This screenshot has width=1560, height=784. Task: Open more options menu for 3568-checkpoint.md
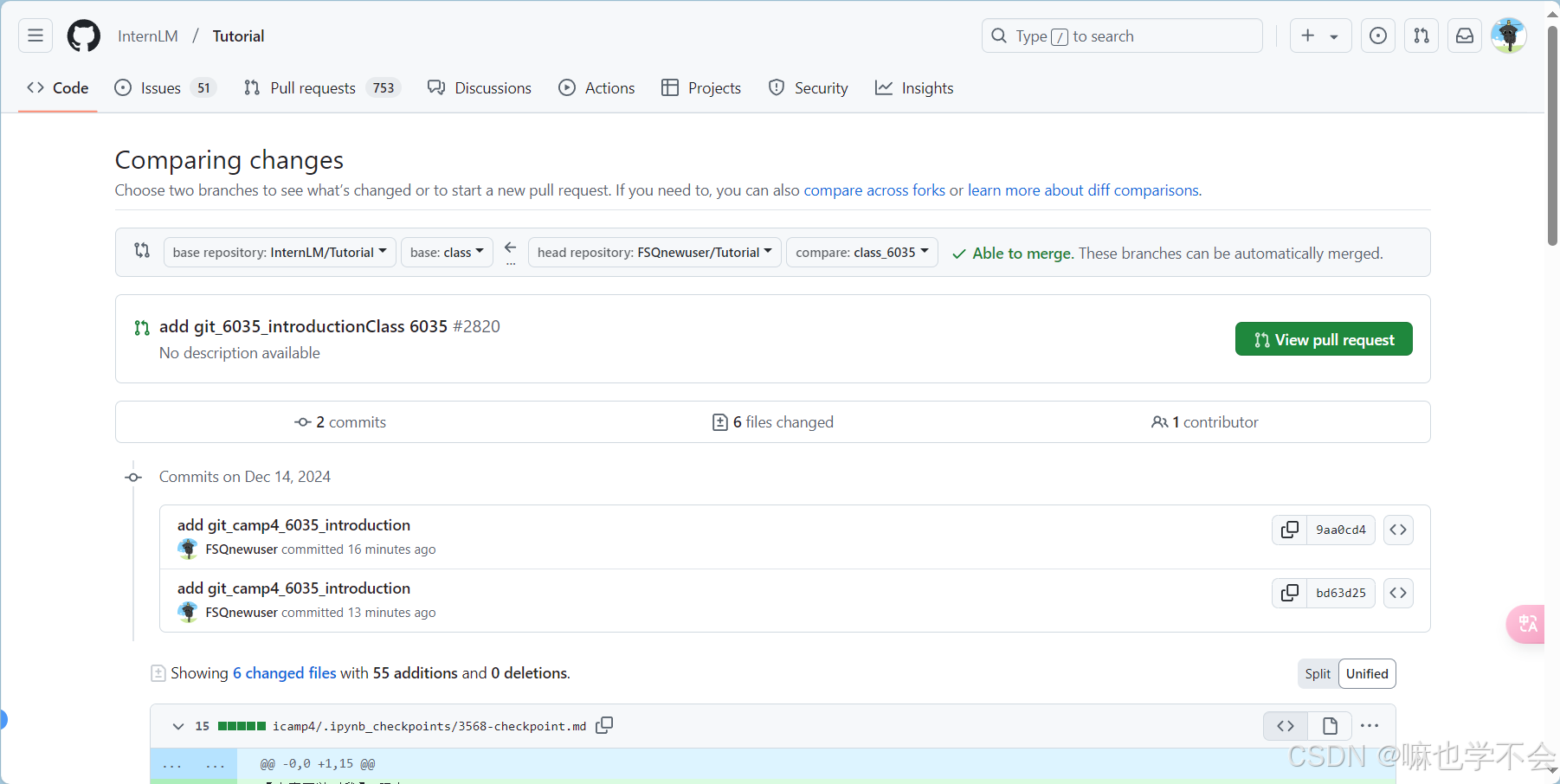click(x=1370, y=726)
